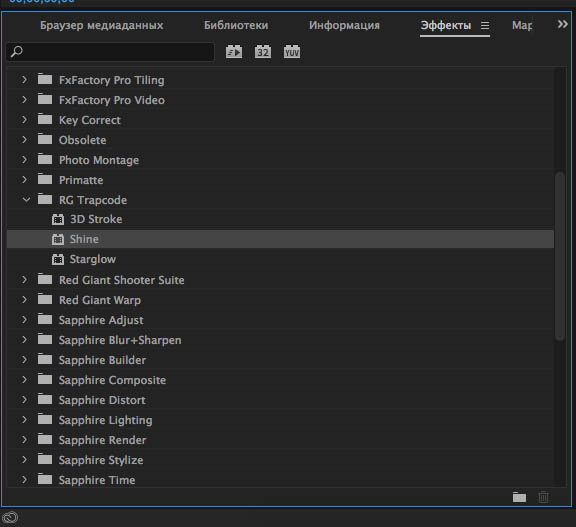Toggle the Accelerated Effects filter icon

point(234,52)
